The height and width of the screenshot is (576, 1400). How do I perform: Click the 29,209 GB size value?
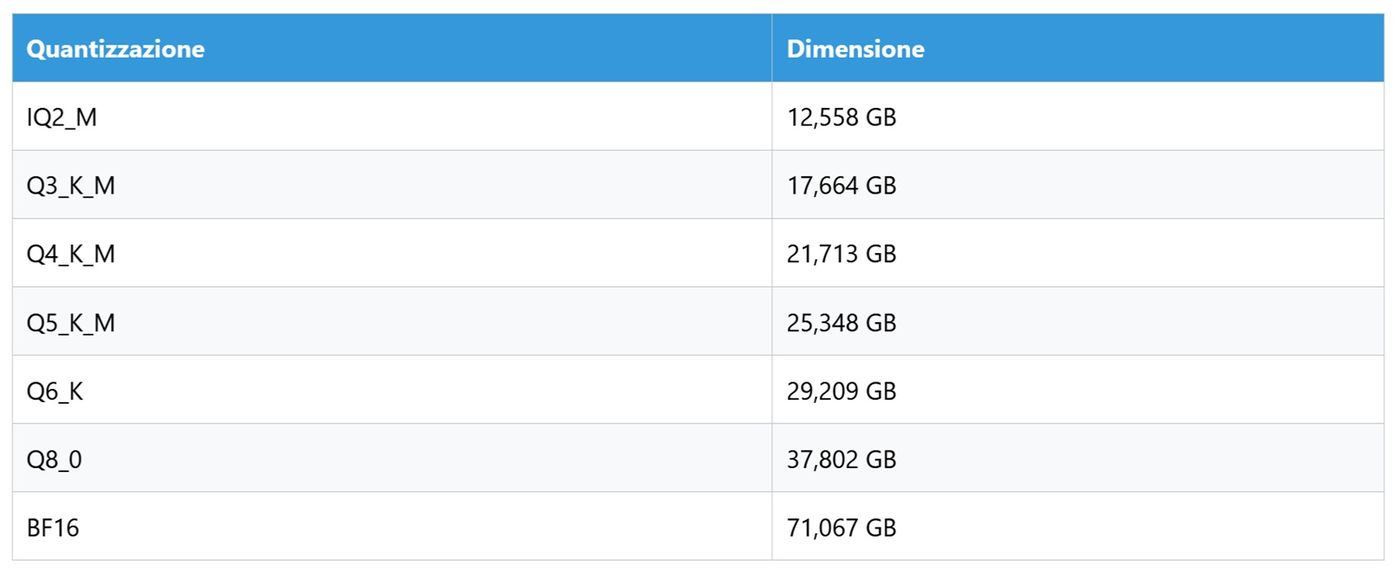(841, 390)
